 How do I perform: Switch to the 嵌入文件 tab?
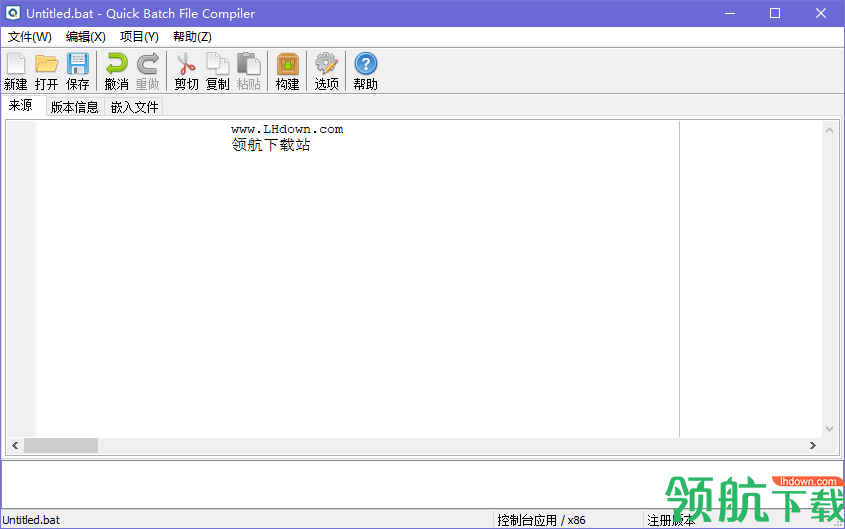coord(134,107)
